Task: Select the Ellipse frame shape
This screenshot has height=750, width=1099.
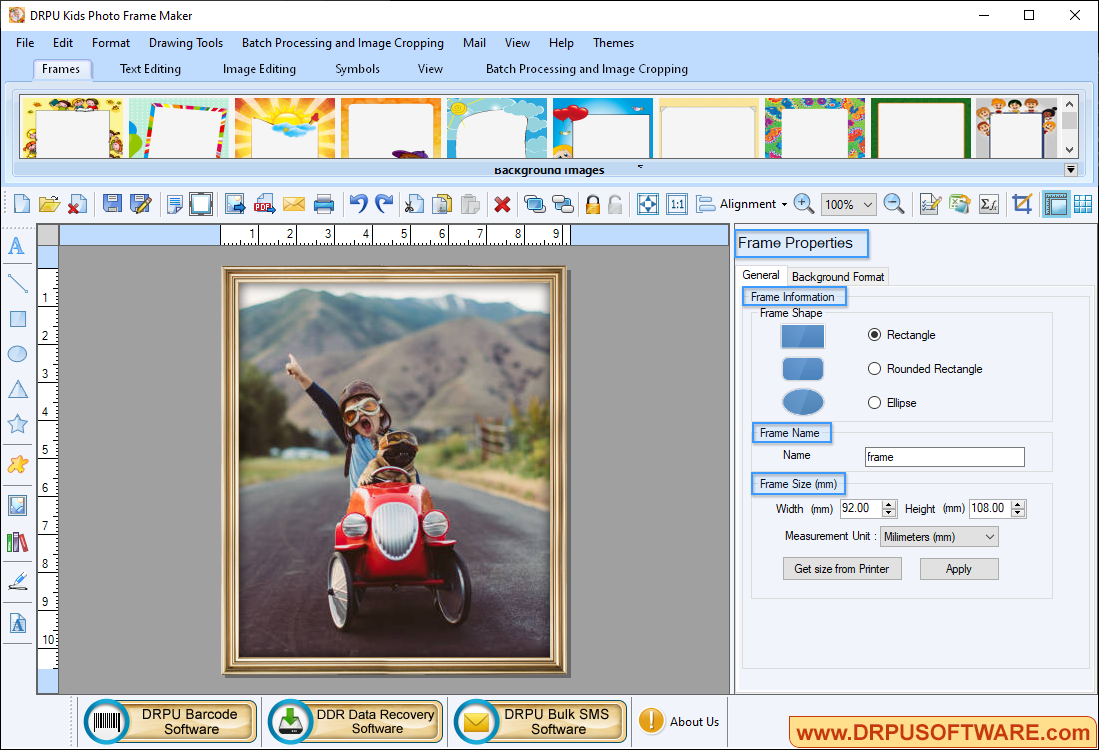Action: (874, 402)
